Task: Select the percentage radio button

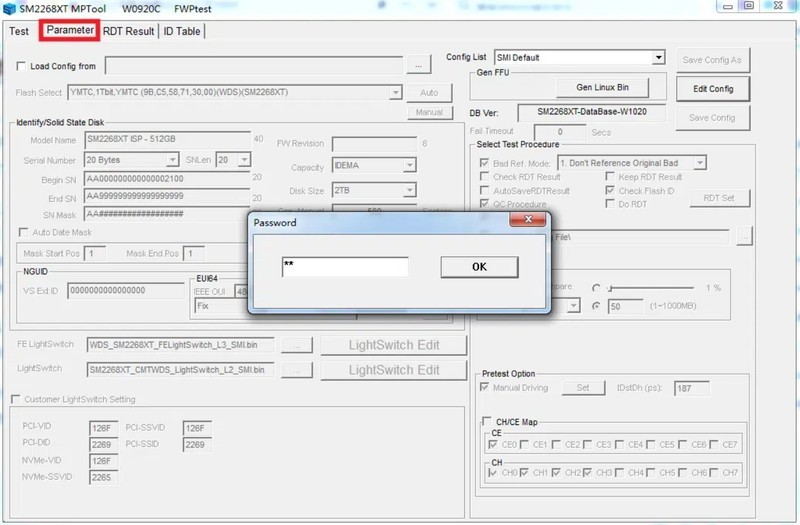Action: point(596,288)
